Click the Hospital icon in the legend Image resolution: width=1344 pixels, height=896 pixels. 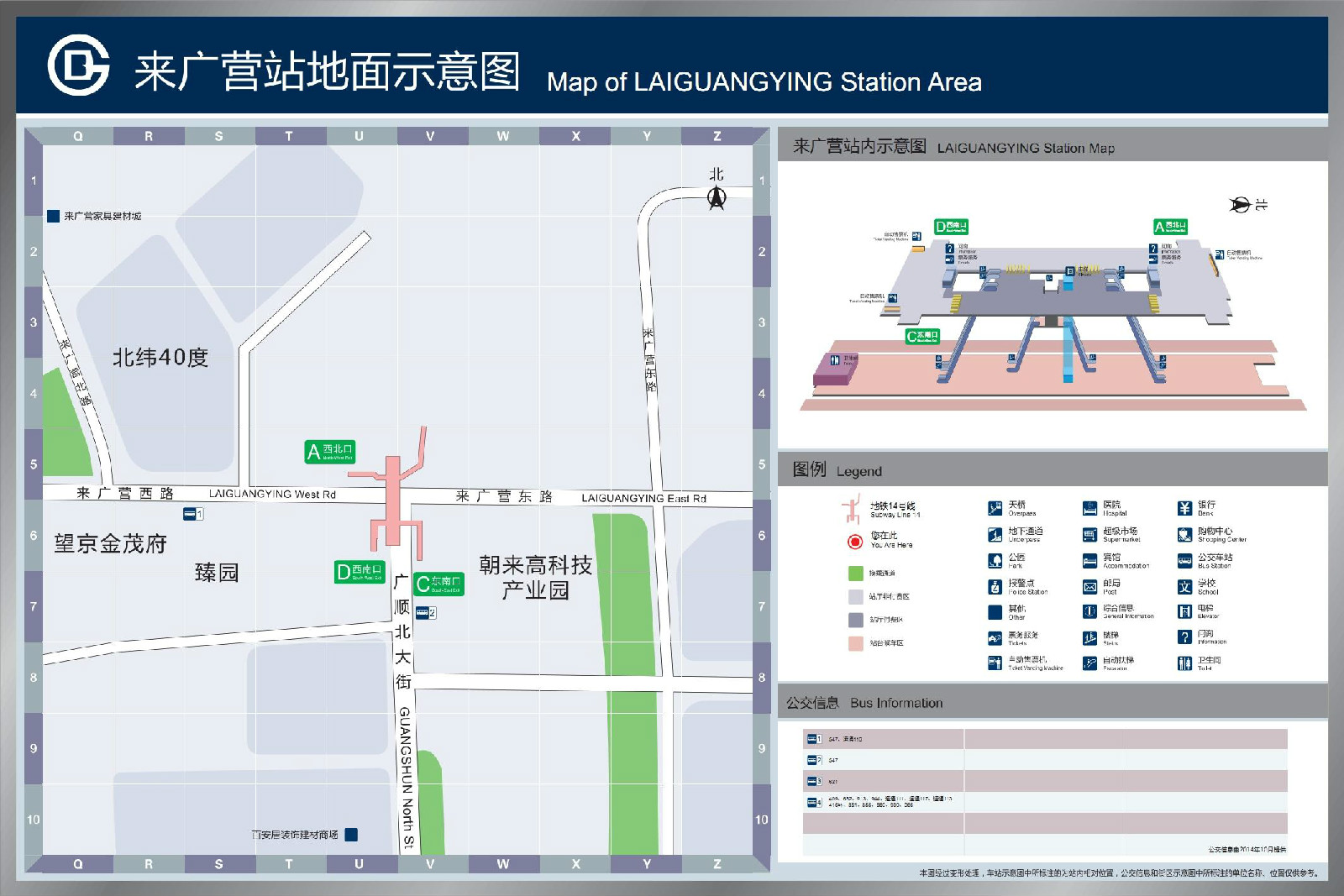click(1089, 508)
